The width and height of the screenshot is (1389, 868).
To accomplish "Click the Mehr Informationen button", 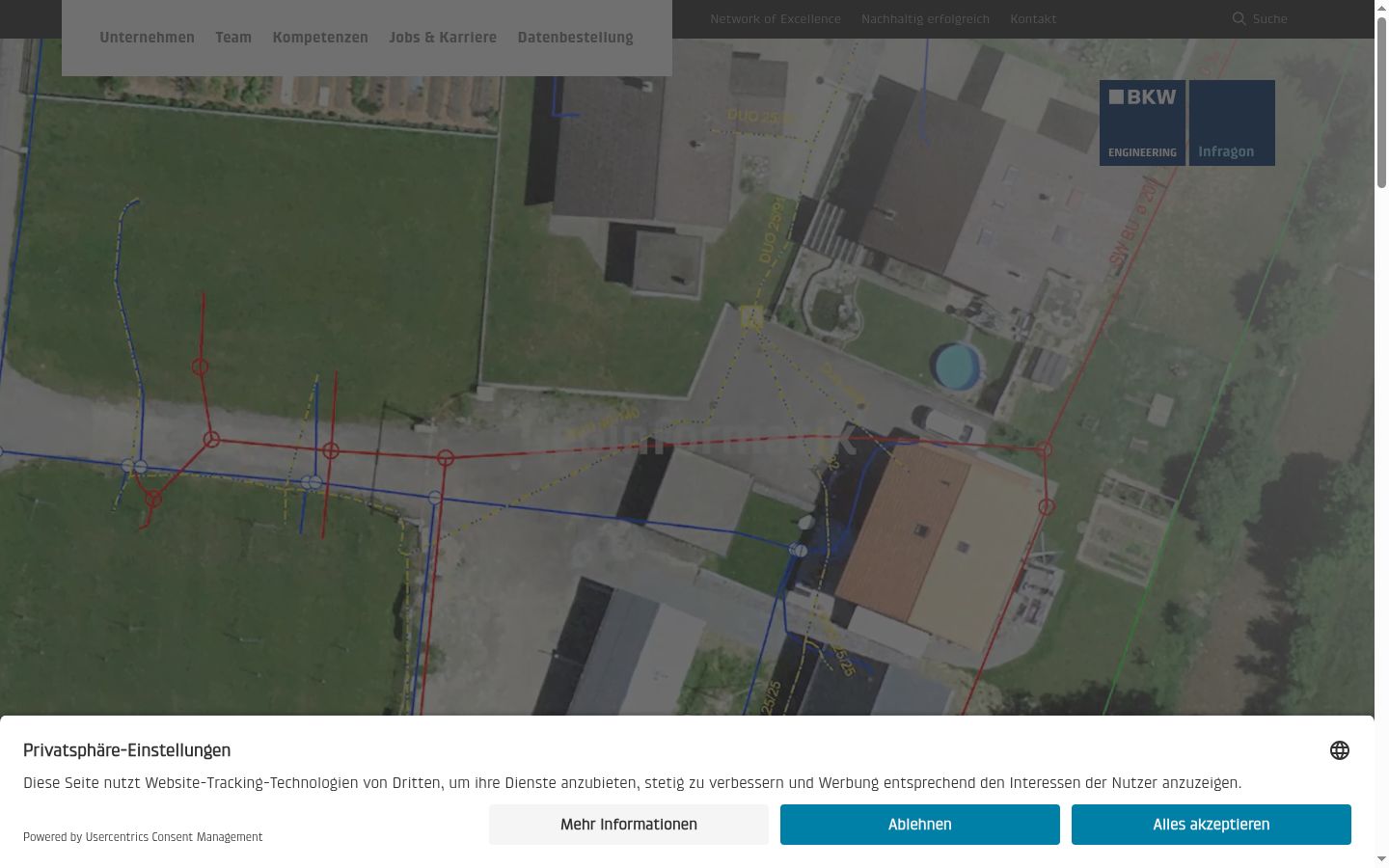I will 629,825.
